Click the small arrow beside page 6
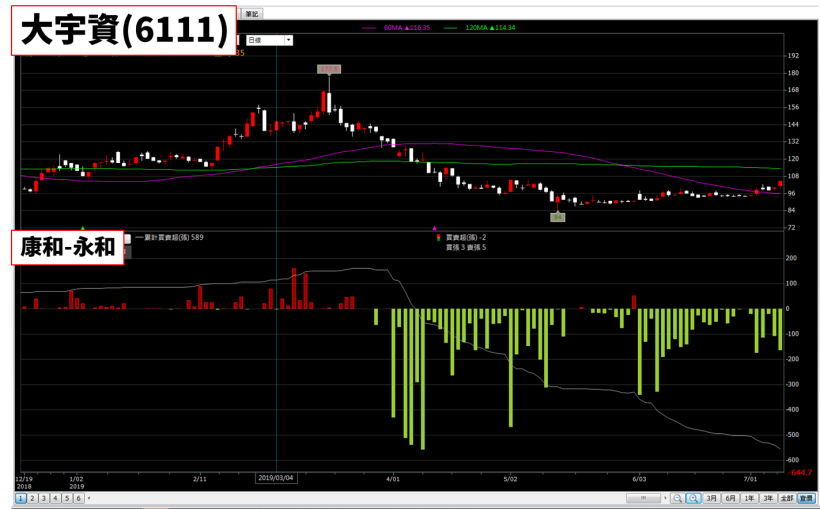The height and width of the screenshot is (509, 820). tap(88, 498)
